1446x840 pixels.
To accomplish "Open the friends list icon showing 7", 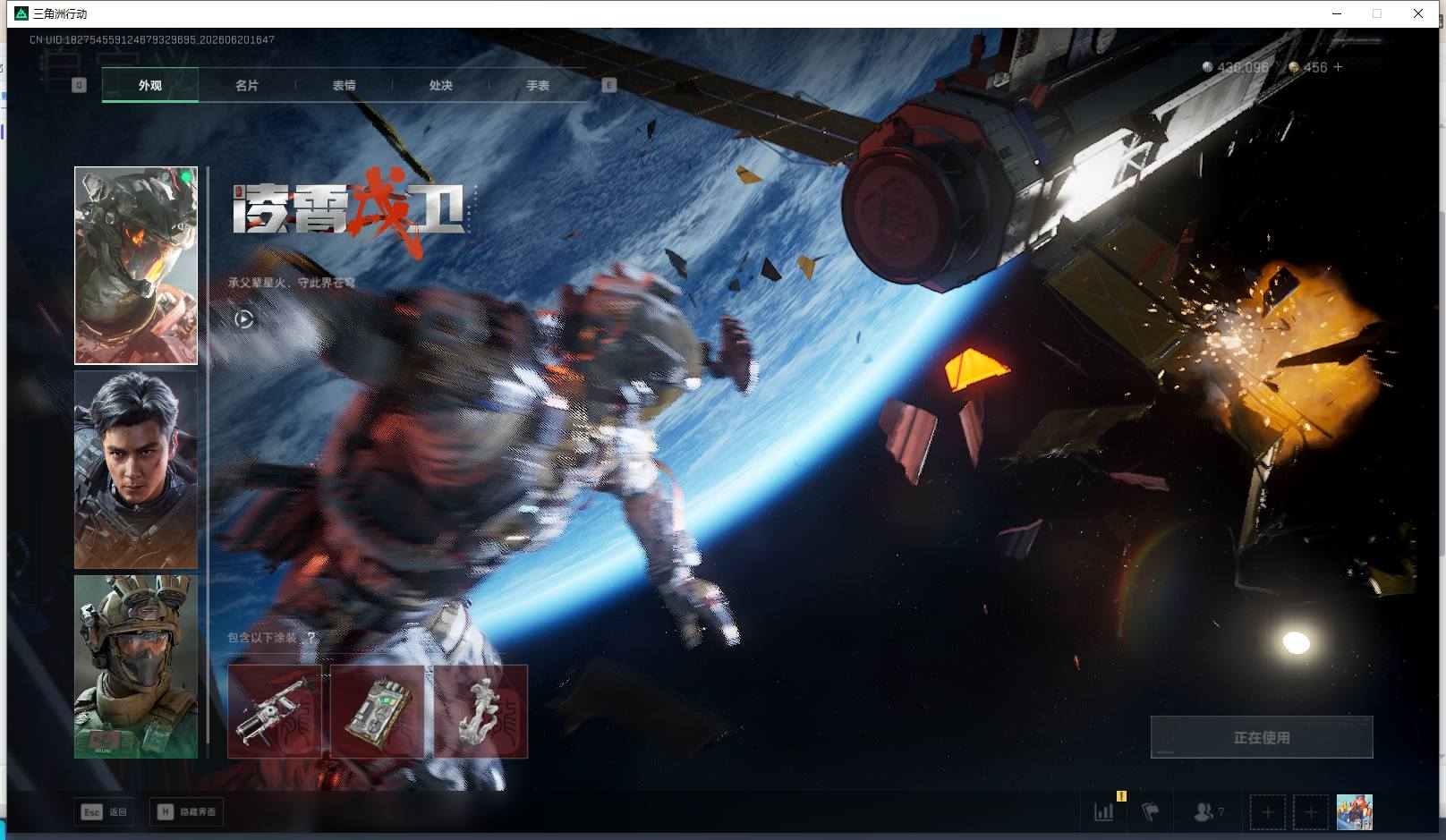I will (x=1208, y=811).
